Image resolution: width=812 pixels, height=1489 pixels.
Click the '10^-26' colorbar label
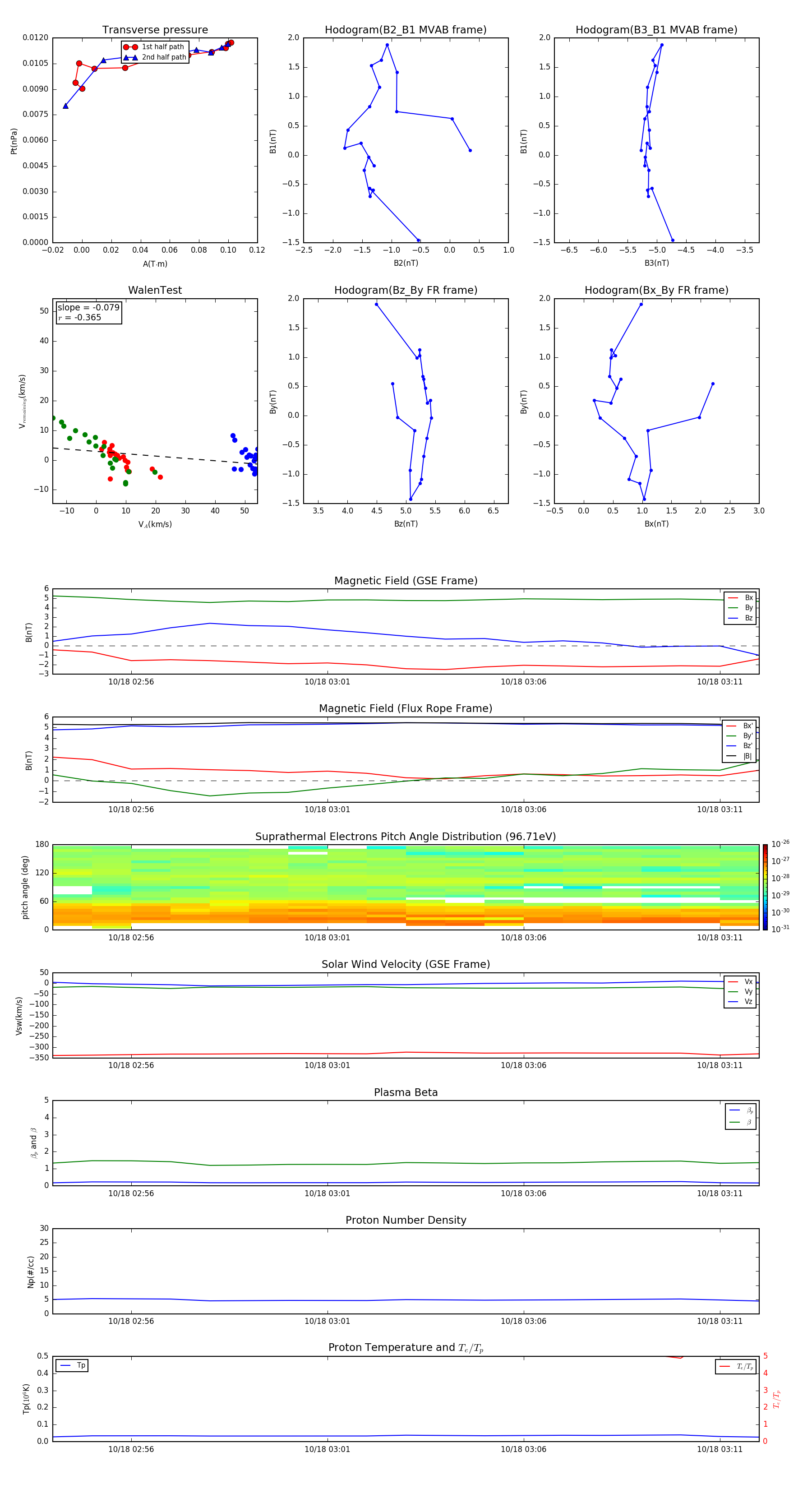point(780,844)
